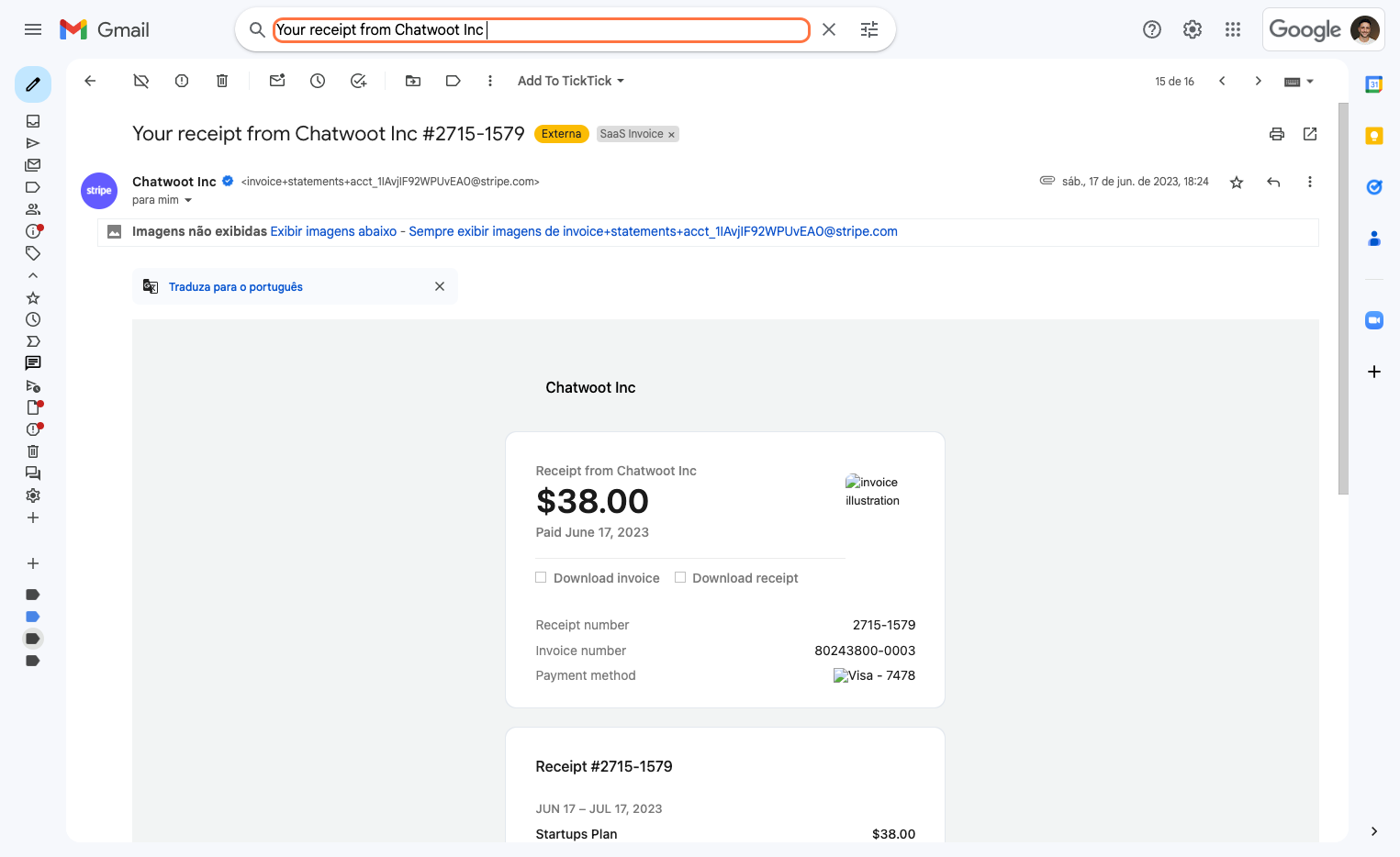Open the Trash icon in sidebar

(33, 451)
